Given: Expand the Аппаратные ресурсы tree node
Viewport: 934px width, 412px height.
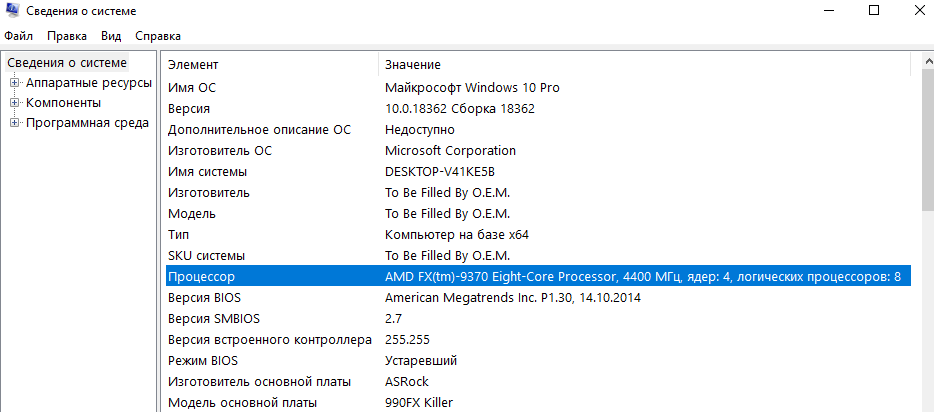Looking at the screenshot, I should (x=15, y=83).
